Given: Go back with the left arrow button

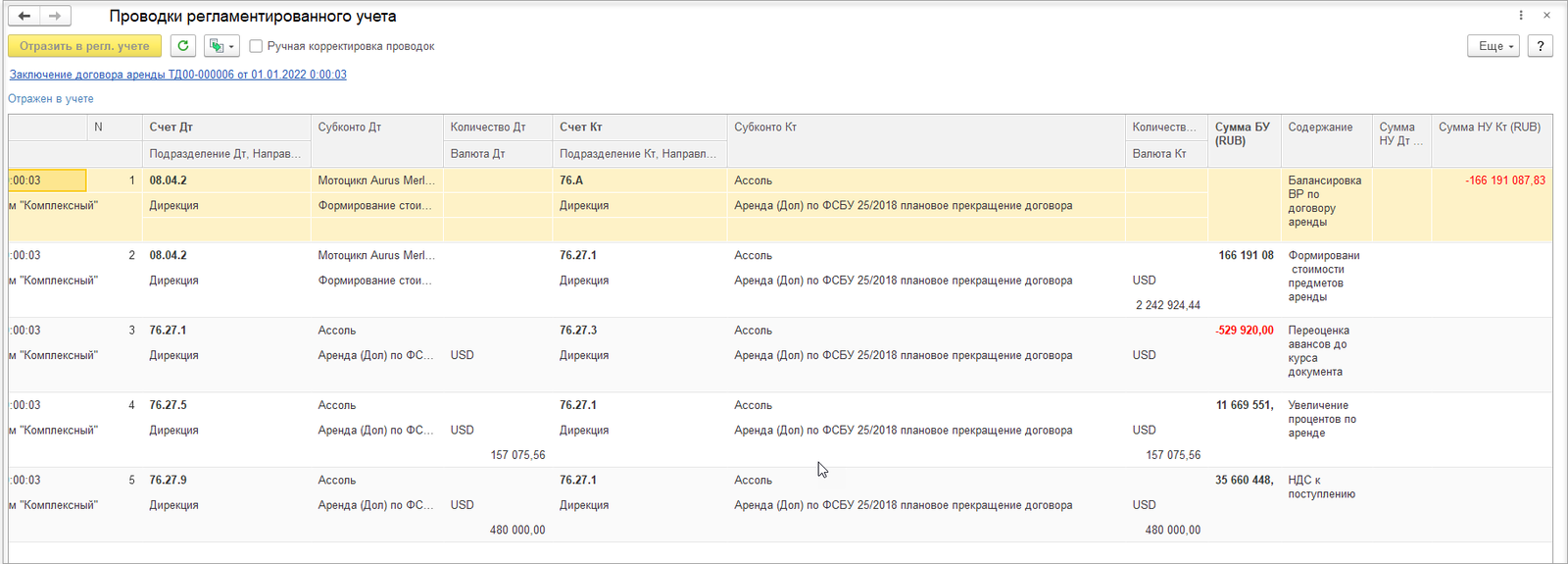Looking at the screenshot, I should tap(24, 16).
